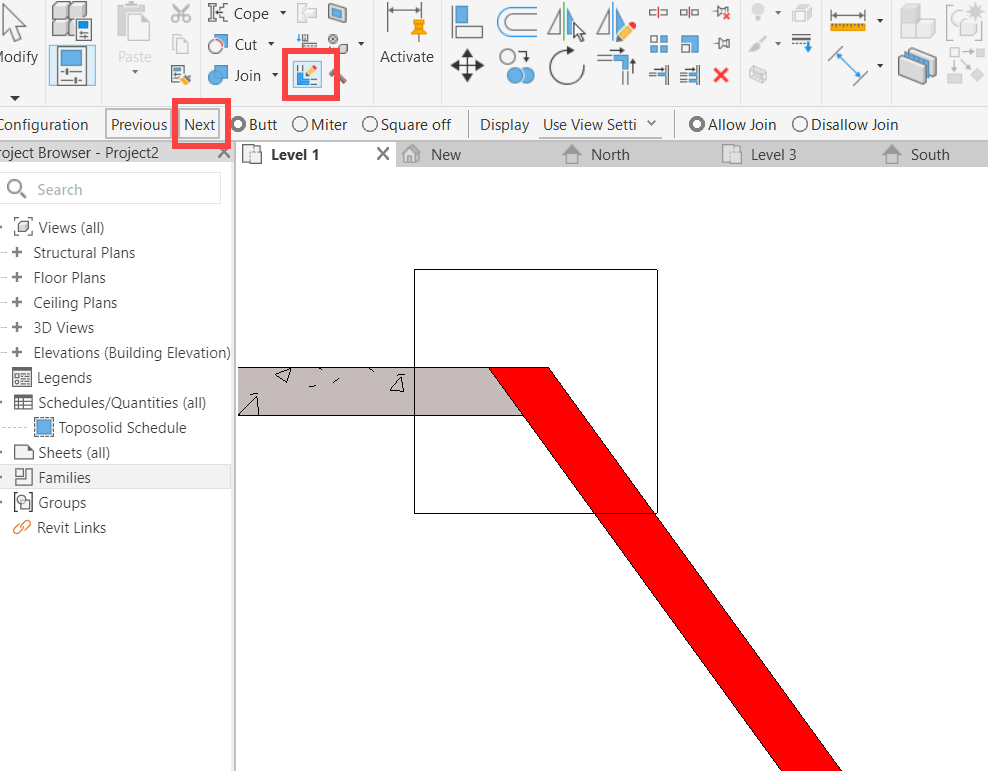The width and height of the screenshot is (988, 771).
Task: Select the Offset tool
Action: click(x=517, y=21)
